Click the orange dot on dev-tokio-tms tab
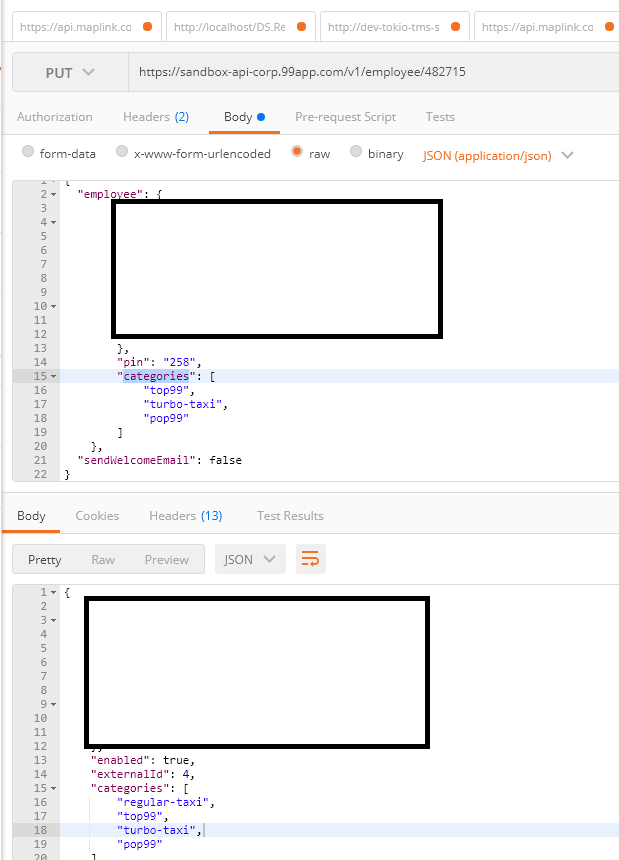This screenshot has width=619, height=860. click(456, 26)
